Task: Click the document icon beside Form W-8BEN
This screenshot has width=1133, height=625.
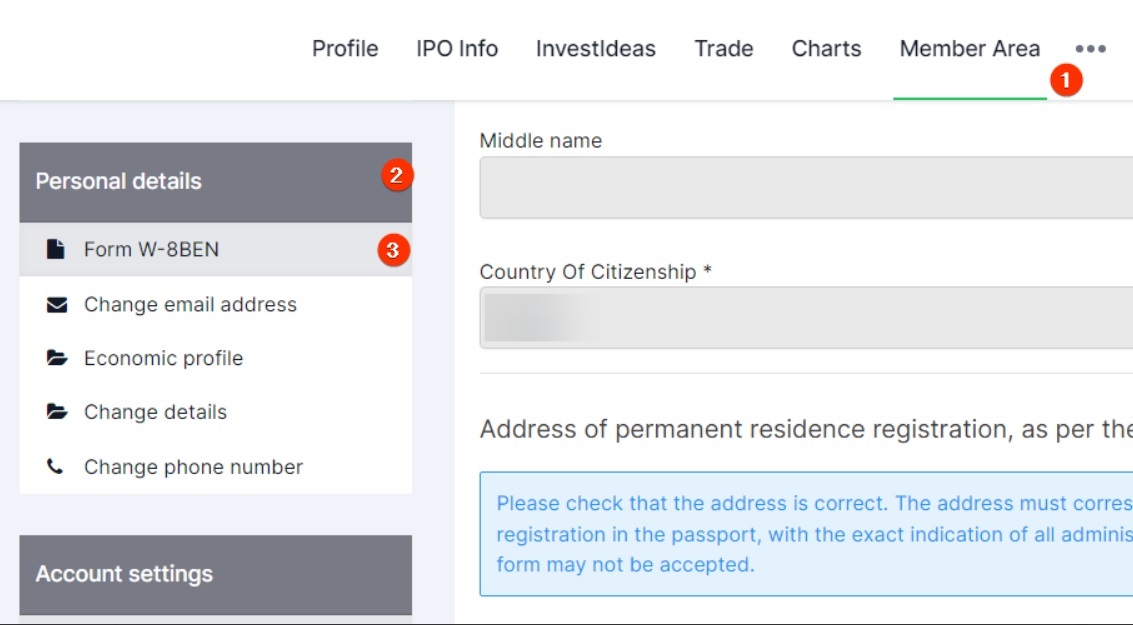Action: click(x=56, y=249)
